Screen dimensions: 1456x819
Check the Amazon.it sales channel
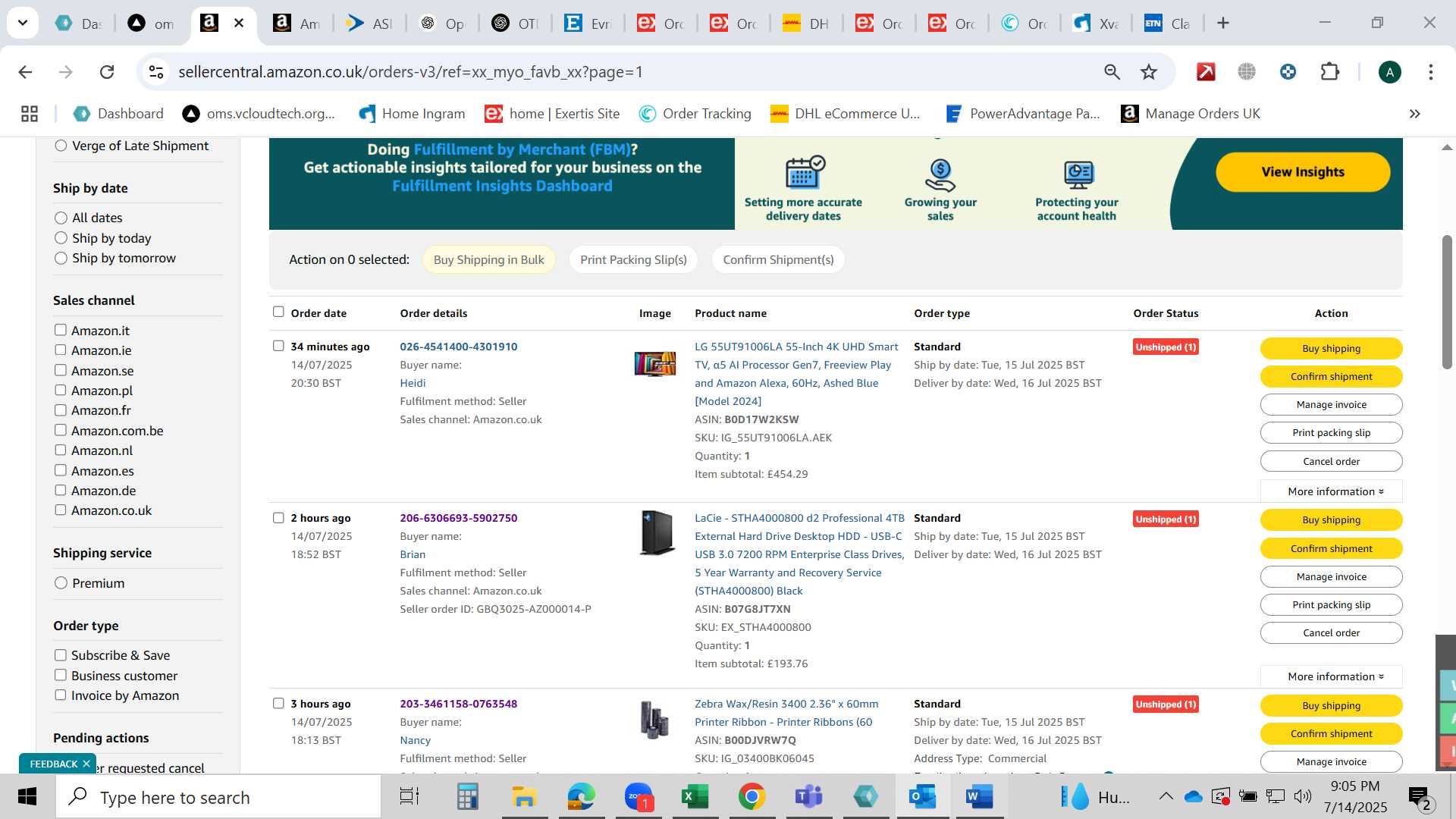pos(61,330)
